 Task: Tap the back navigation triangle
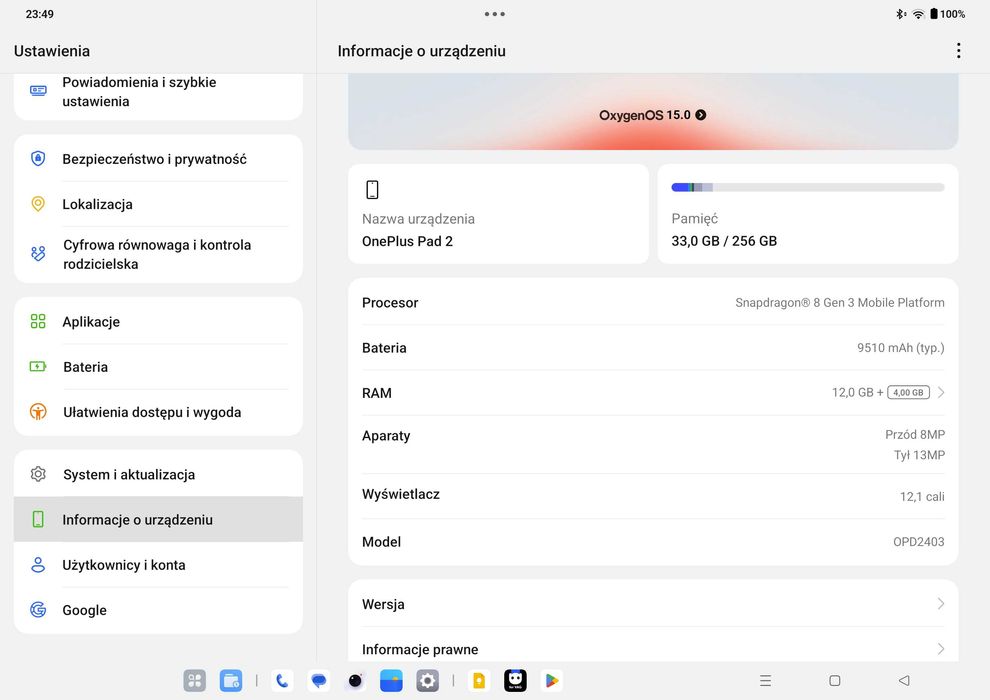[904, 680]
